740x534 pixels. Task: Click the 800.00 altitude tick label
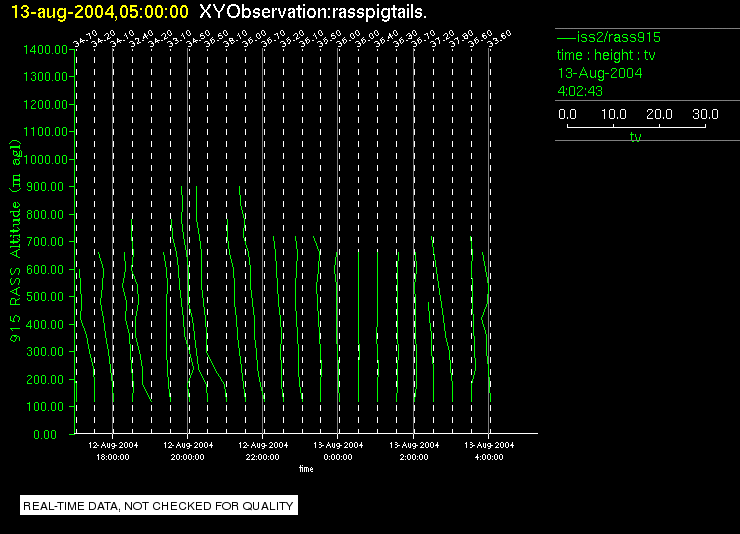(x=45, y=215)
